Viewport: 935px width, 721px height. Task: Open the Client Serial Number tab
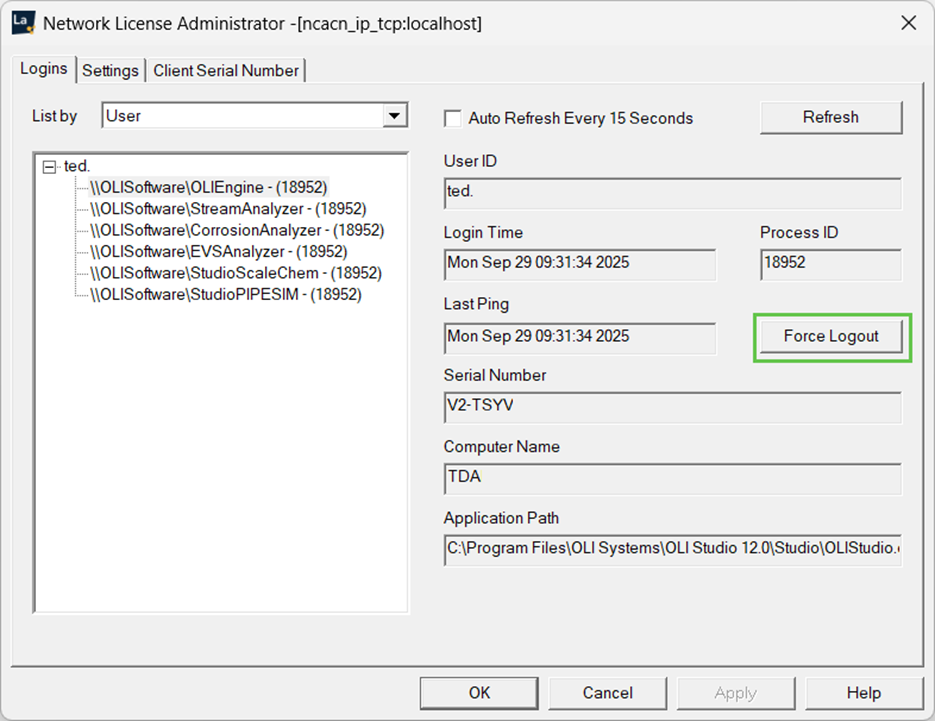pos(226,70)
